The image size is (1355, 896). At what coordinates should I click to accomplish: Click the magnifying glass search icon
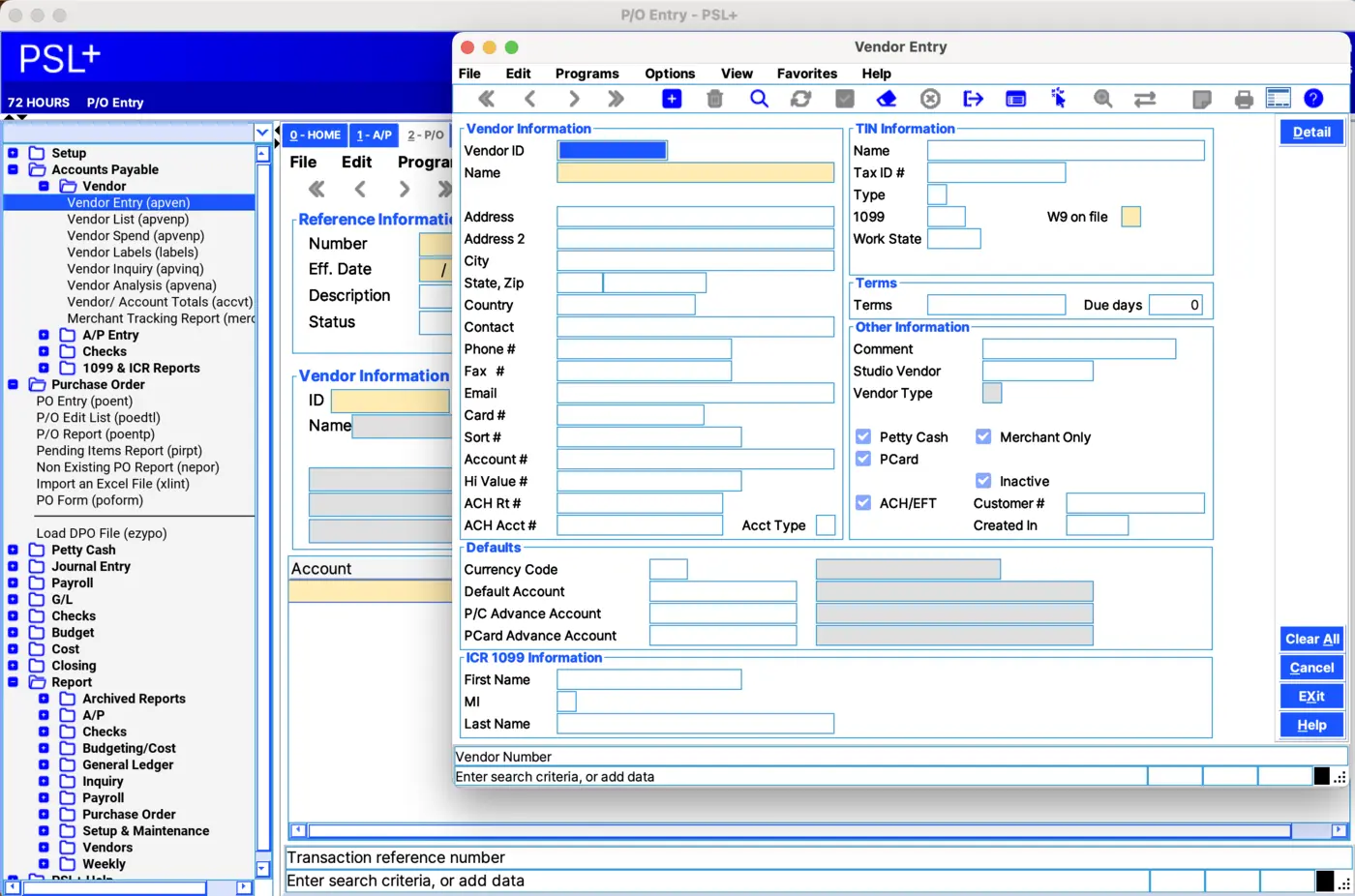(759, 99)
